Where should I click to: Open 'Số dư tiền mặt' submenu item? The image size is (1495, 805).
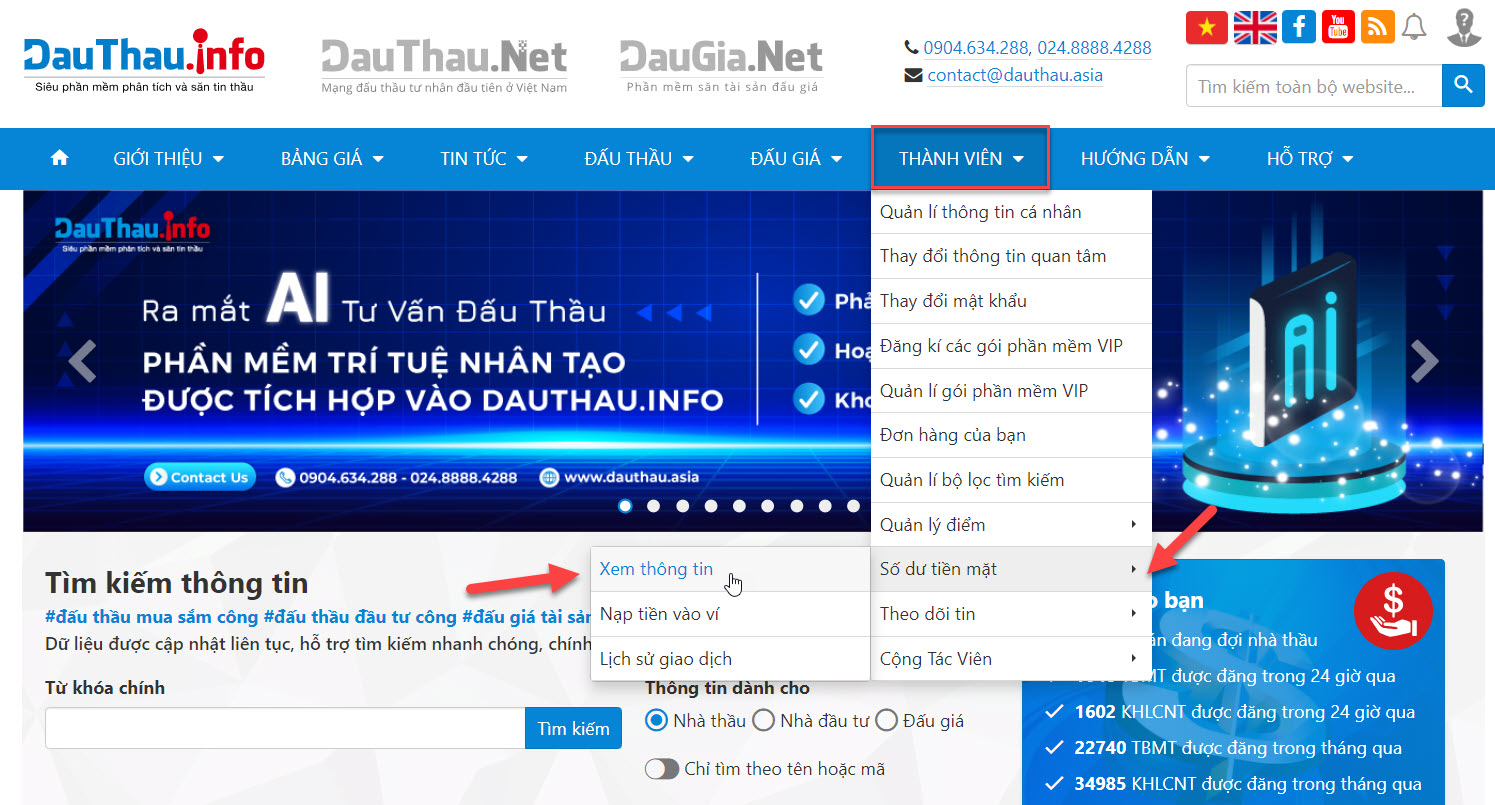pos(1011,569)
